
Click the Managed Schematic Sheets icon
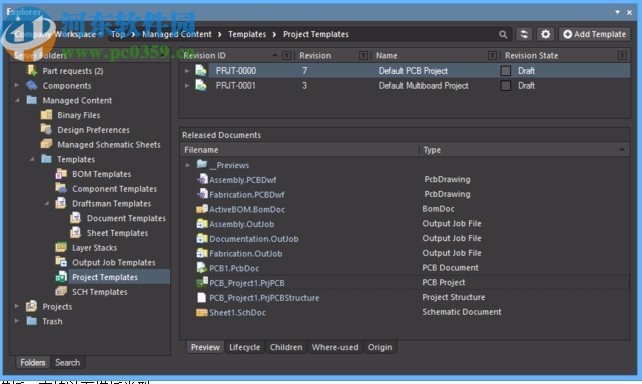[46, 144]
